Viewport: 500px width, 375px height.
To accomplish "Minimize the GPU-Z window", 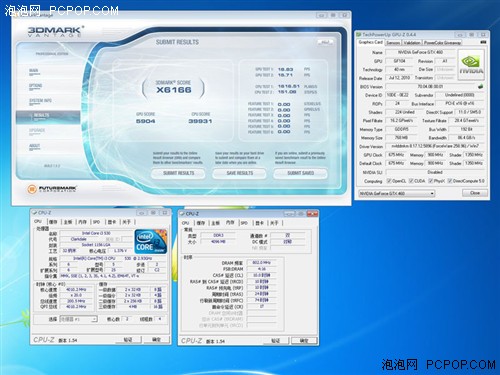I will point(460,35).
